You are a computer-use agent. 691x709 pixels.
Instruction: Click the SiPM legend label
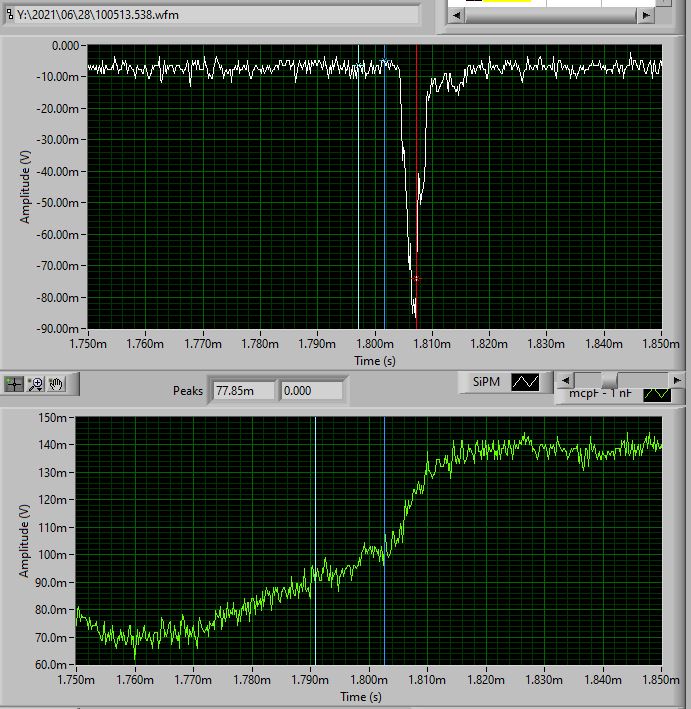486,382
